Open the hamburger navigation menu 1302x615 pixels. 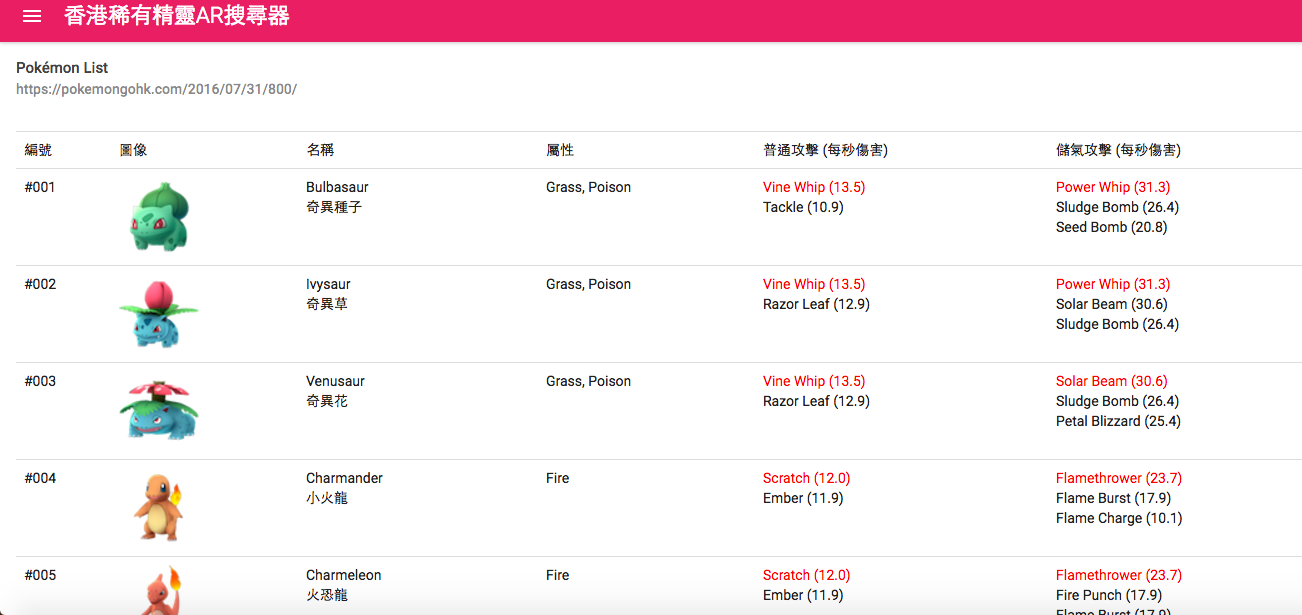point(32,16)
